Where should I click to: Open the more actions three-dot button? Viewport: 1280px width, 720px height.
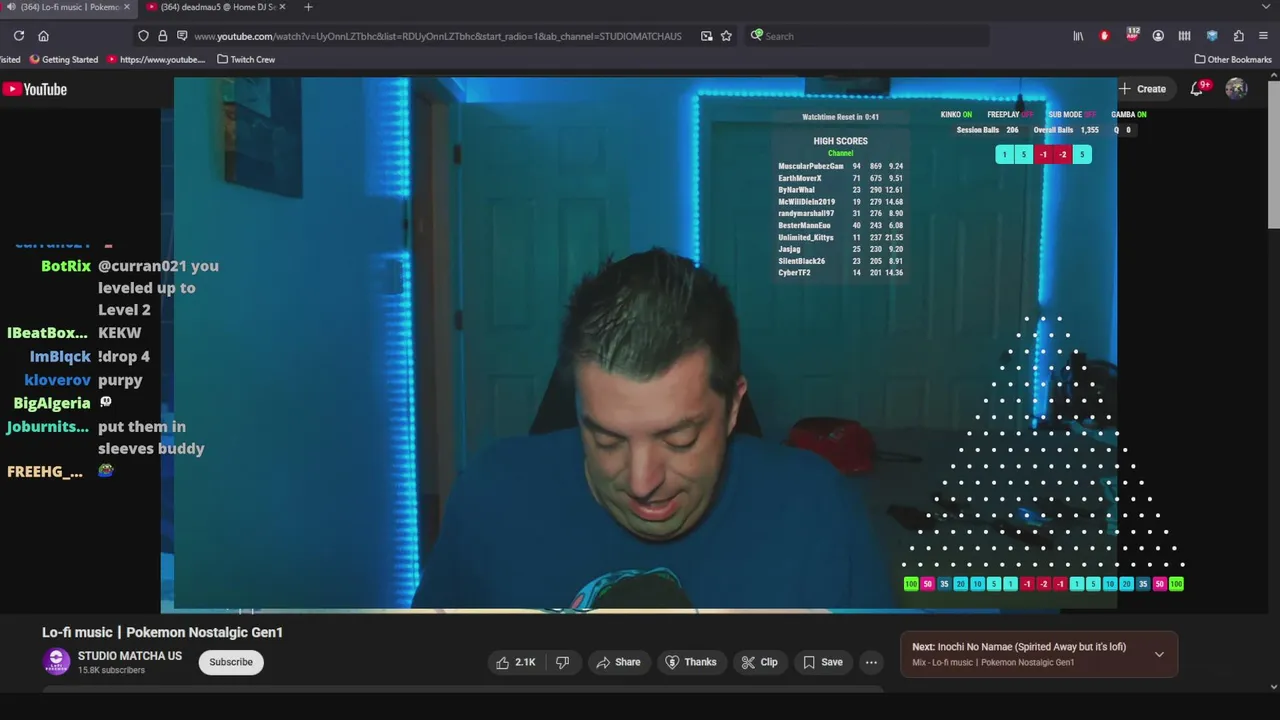[x=871, y=662]
